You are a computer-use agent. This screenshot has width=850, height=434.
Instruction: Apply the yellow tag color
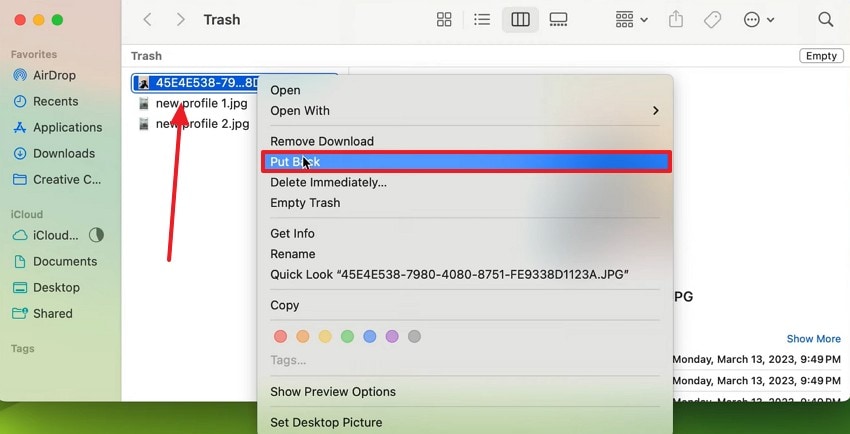(x=325, y=336)
